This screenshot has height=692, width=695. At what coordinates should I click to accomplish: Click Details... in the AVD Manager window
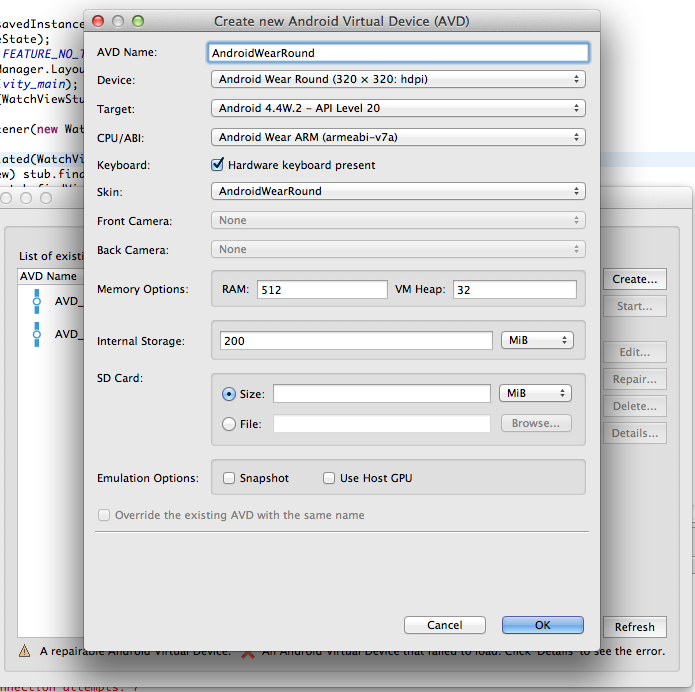[634, 433]
